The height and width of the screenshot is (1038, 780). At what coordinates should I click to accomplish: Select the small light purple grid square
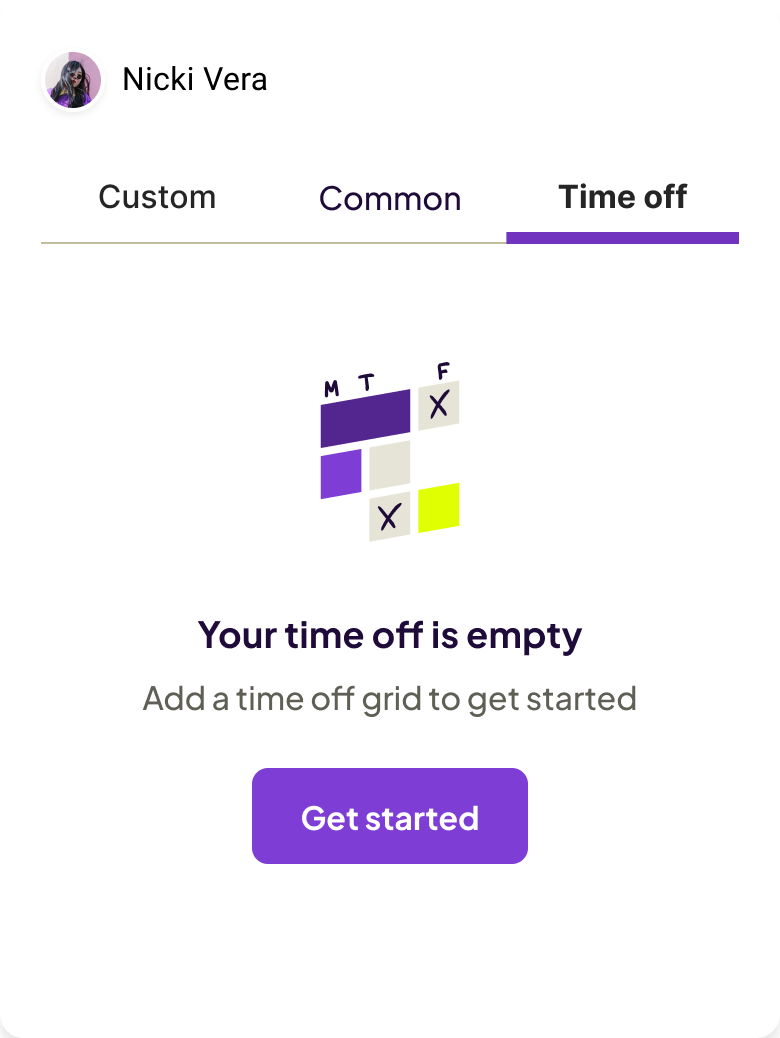click(341, 472)
